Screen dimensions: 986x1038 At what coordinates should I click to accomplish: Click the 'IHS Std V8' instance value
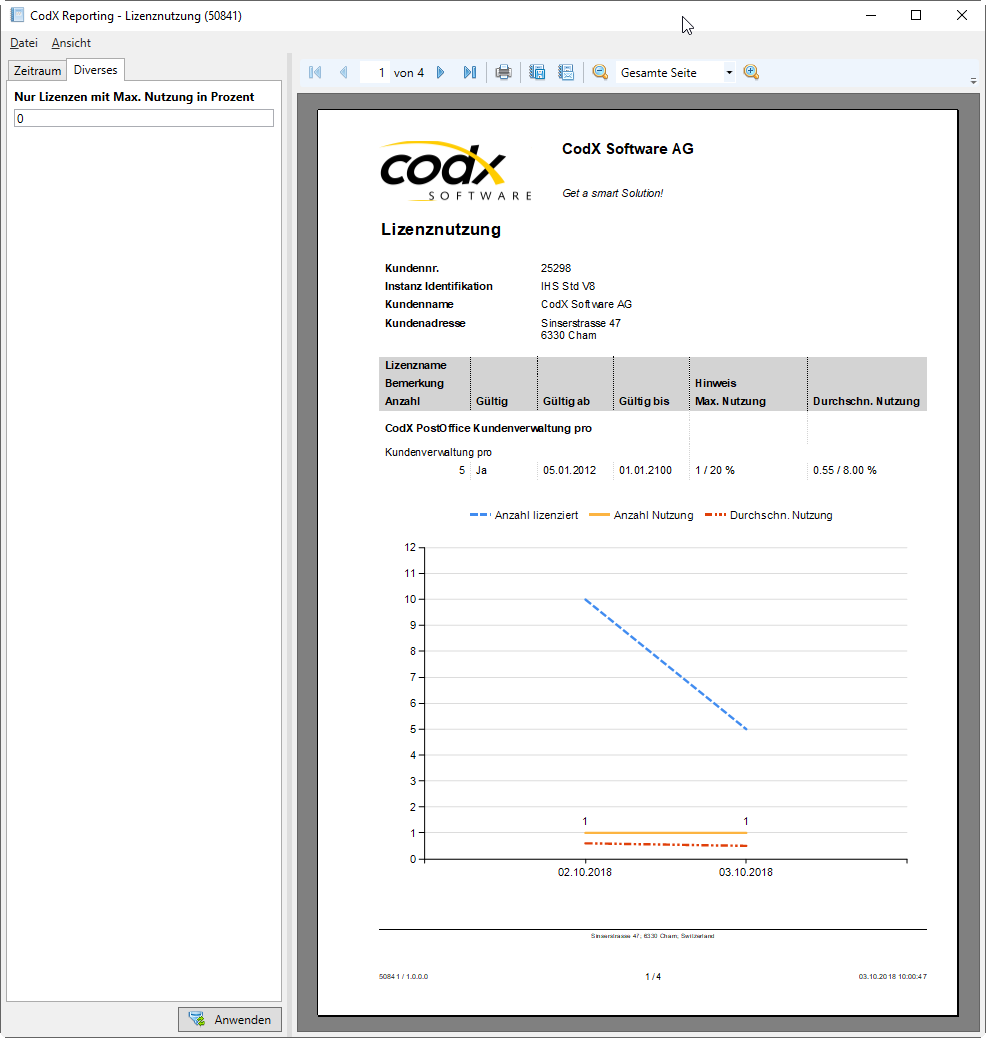567,286
